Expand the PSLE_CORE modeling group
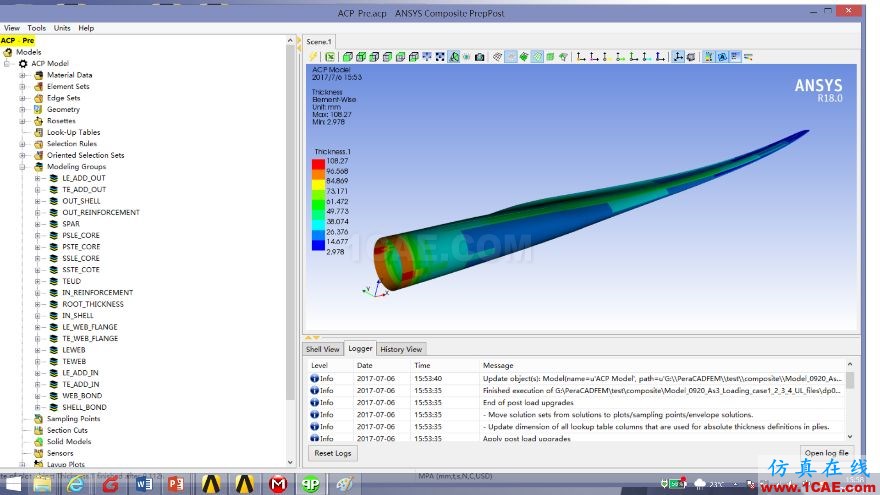The image size is (880, 495). click(38, 235)
